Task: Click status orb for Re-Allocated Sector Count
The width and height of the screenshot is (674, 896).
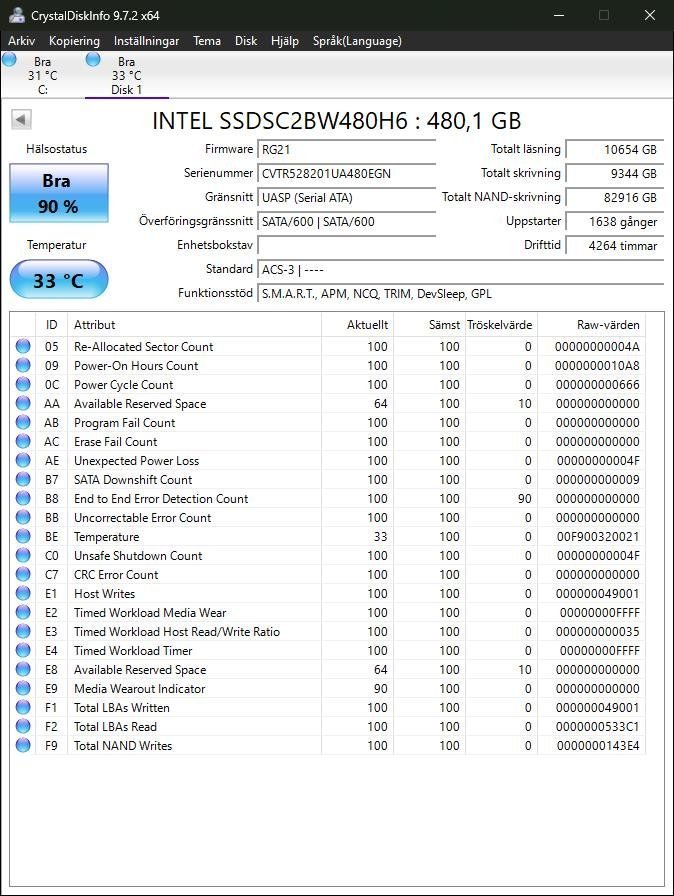Action: pyautogui.click(x=23, y=347)
